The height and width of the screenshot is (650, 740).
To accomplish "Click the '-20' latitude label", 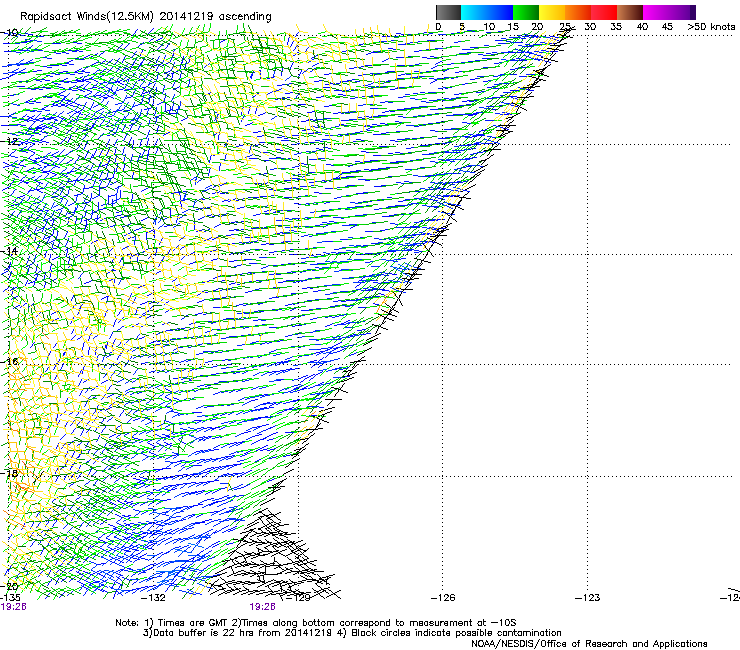I will 11,586.
